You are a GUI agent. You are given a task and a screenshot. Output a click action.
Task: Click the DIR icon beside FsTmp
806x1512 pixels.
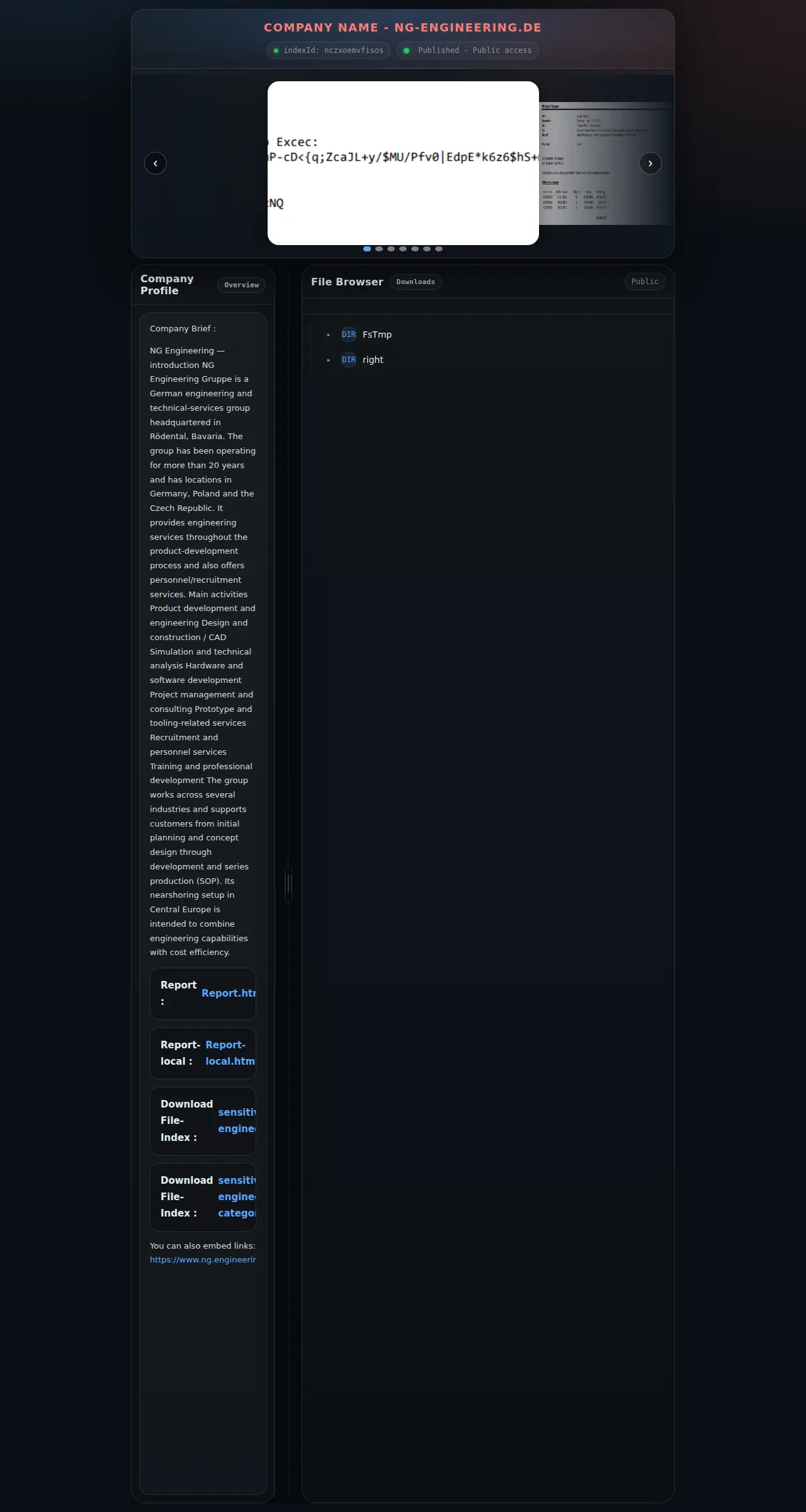pyautogui.click(x=349, y=335)
